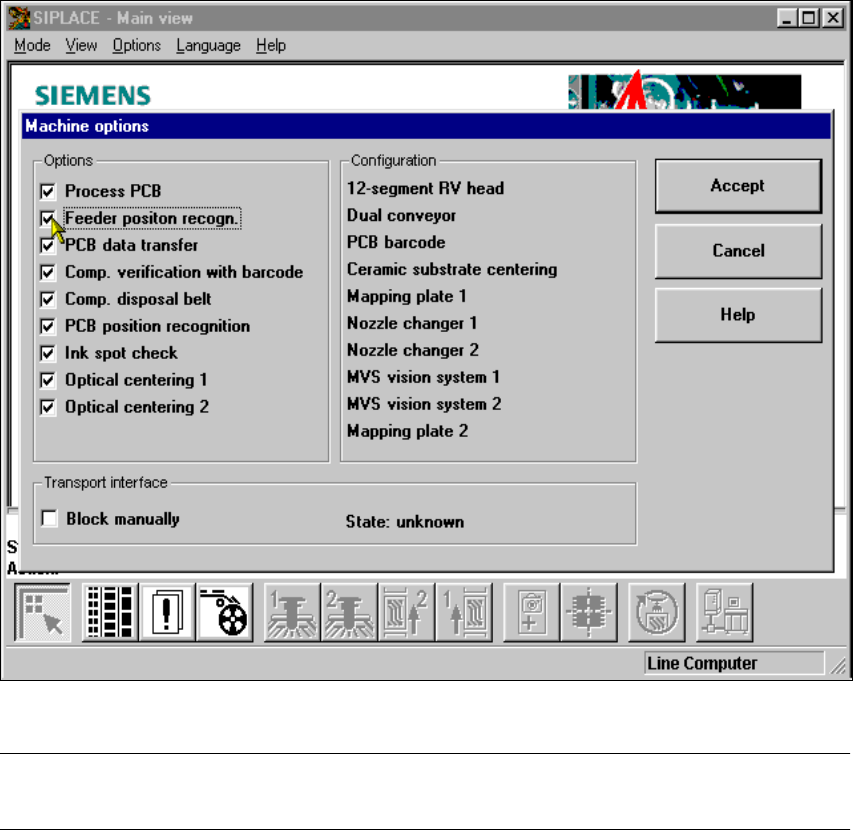Image resolution: width=853 pixels, height=830 pixels.
Task: Click the Cancel button
Action: pos(738,251)
